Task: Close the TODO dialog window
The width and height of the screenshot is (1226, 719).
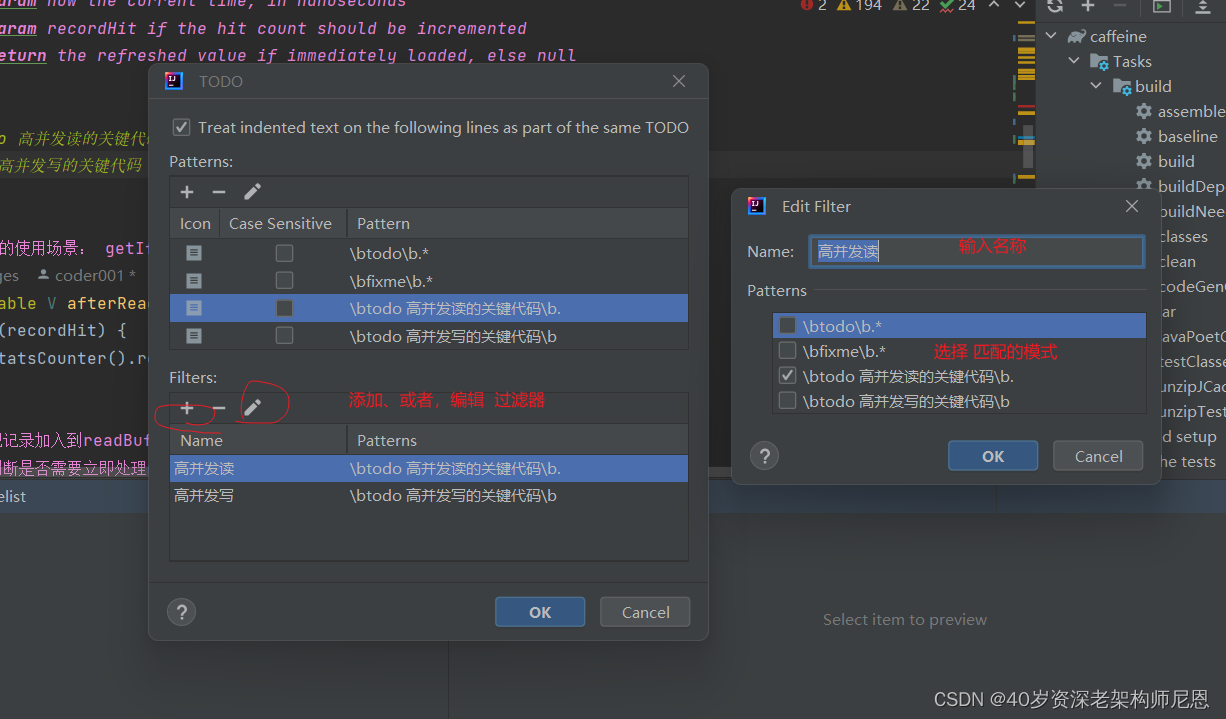Action: [x=679, y=81]
